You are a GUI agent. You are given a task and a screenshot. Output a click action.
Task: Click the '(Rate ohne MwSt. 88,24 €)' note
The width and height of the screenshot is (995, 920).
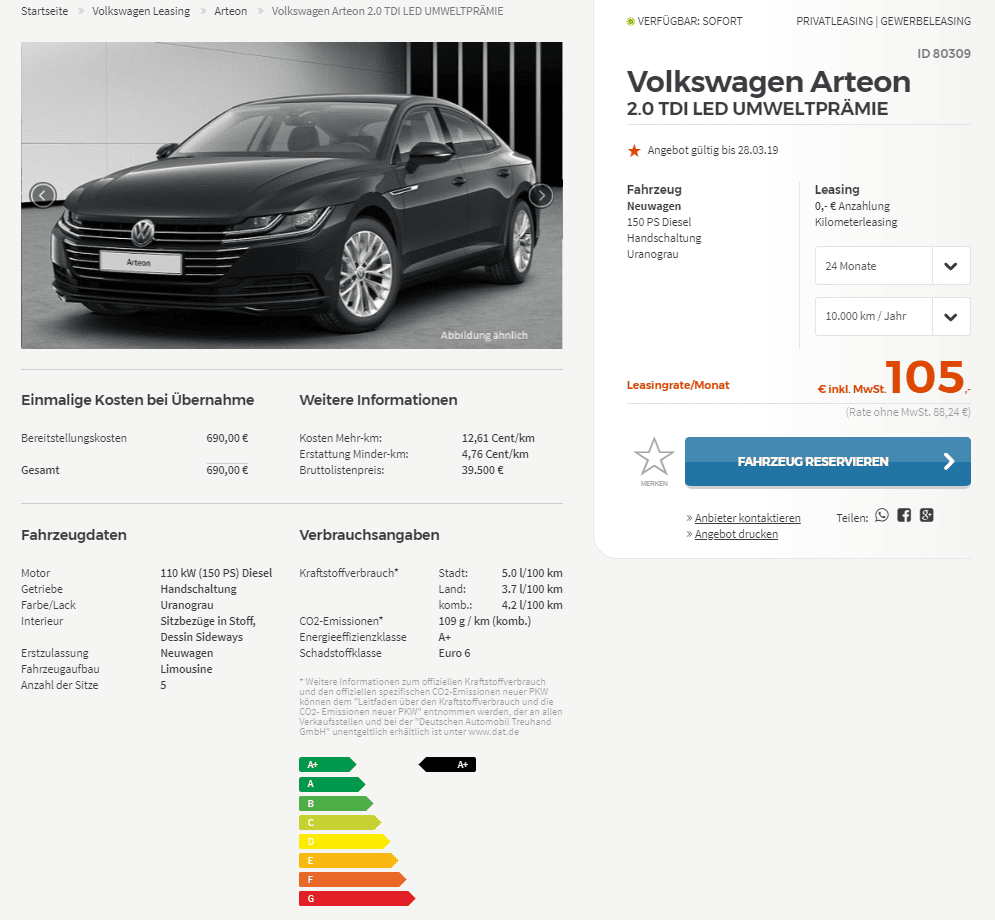click(908, 412)
